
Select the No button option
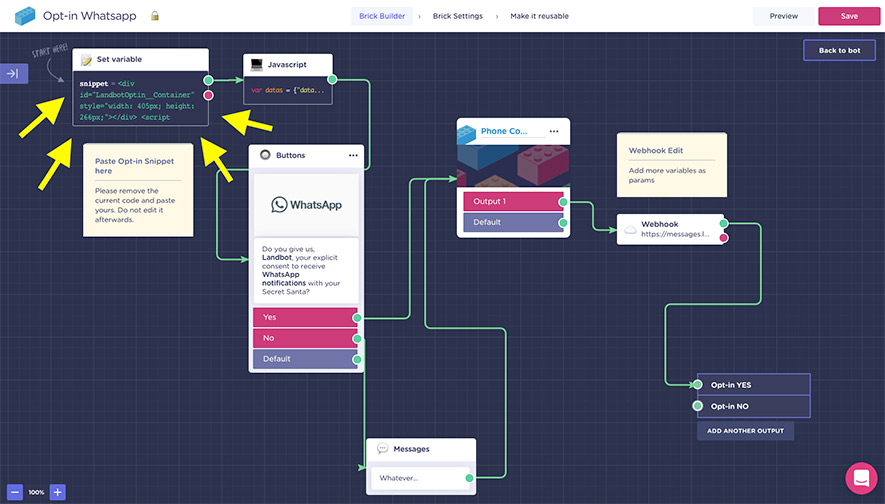point(305,338)
